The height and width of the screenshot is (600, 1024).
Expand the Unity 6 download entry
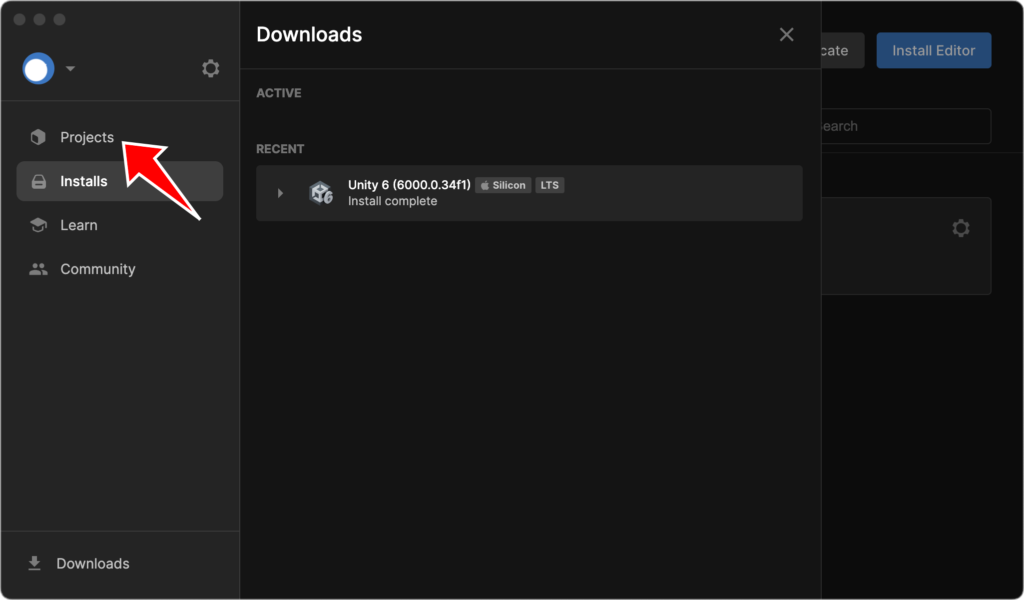click(x=280, y=193)
